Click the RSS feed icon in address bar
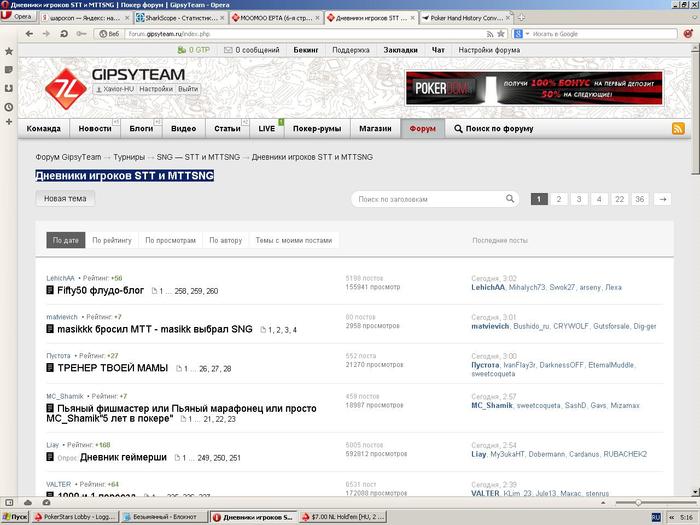The image size is (700, 525). click(490, 34)
